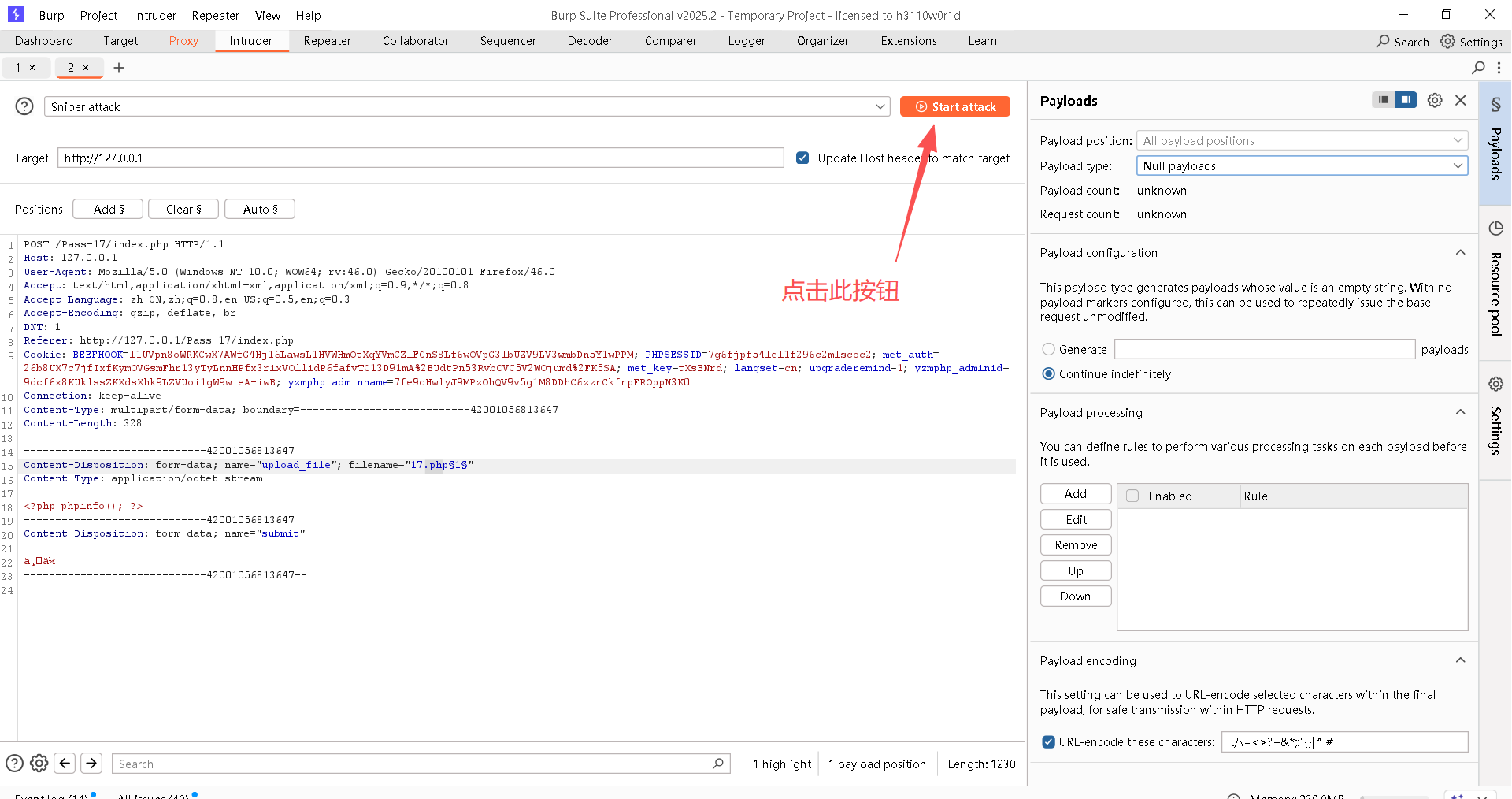This screenshot has width=1512, height=799.
Task: Add a new Intruder tab with plus
Action: point(119,68)
